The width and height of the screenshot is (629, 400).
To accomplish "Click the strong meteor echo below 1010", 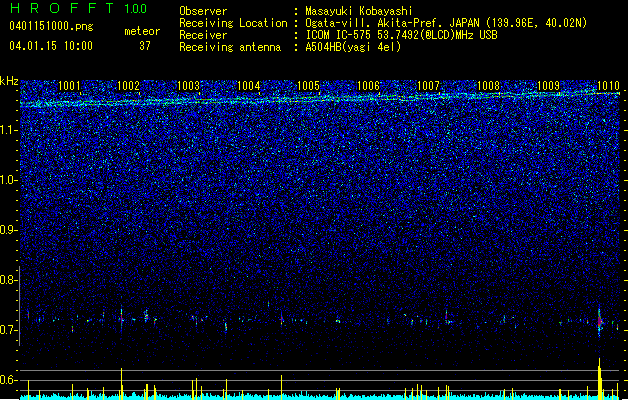I will pos(600,322).
